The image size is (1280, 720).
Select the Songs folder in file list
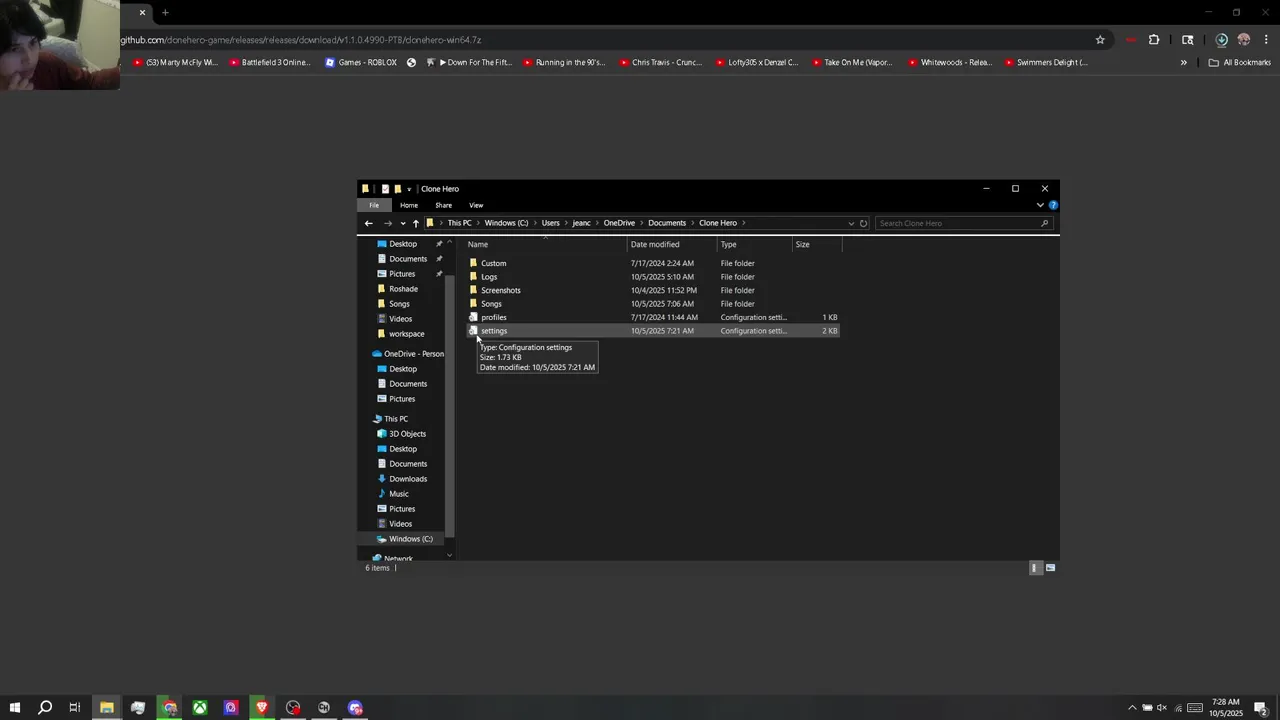click(491, 304)
